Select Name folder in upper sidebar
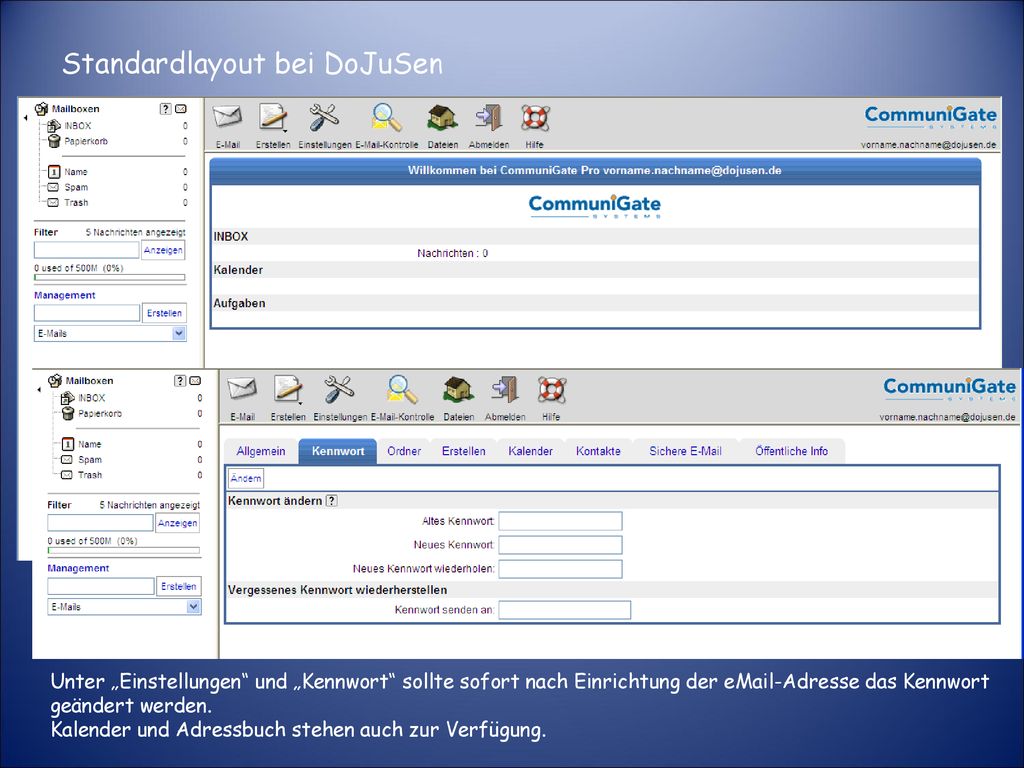The width and height of the screenshot is (1024, 768). tap(75, 172)
